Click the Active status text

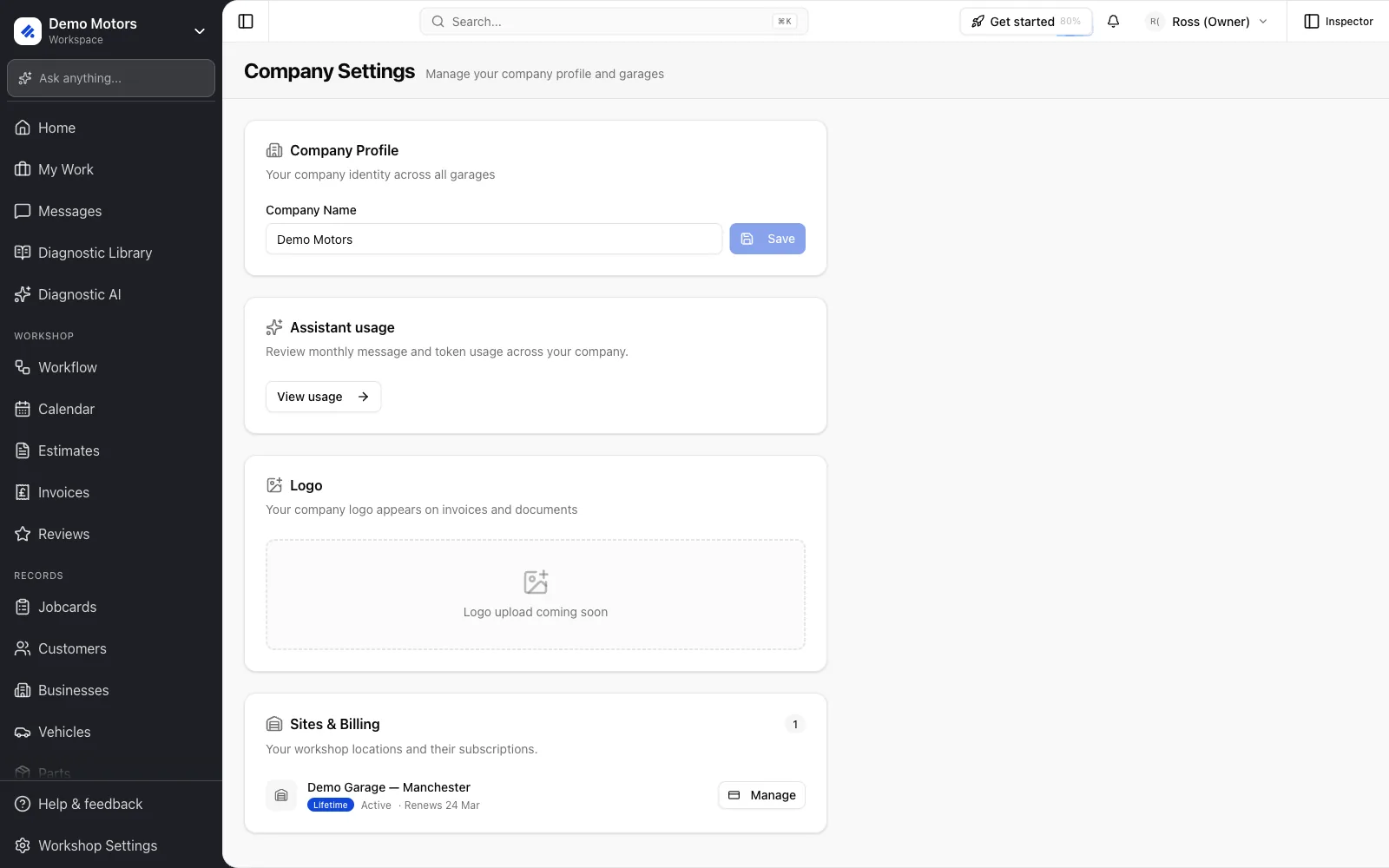coord(376,806)
